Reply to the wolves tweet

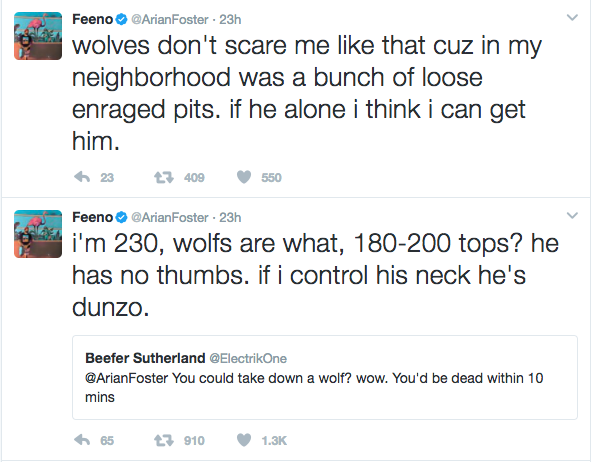pos(82,177)
